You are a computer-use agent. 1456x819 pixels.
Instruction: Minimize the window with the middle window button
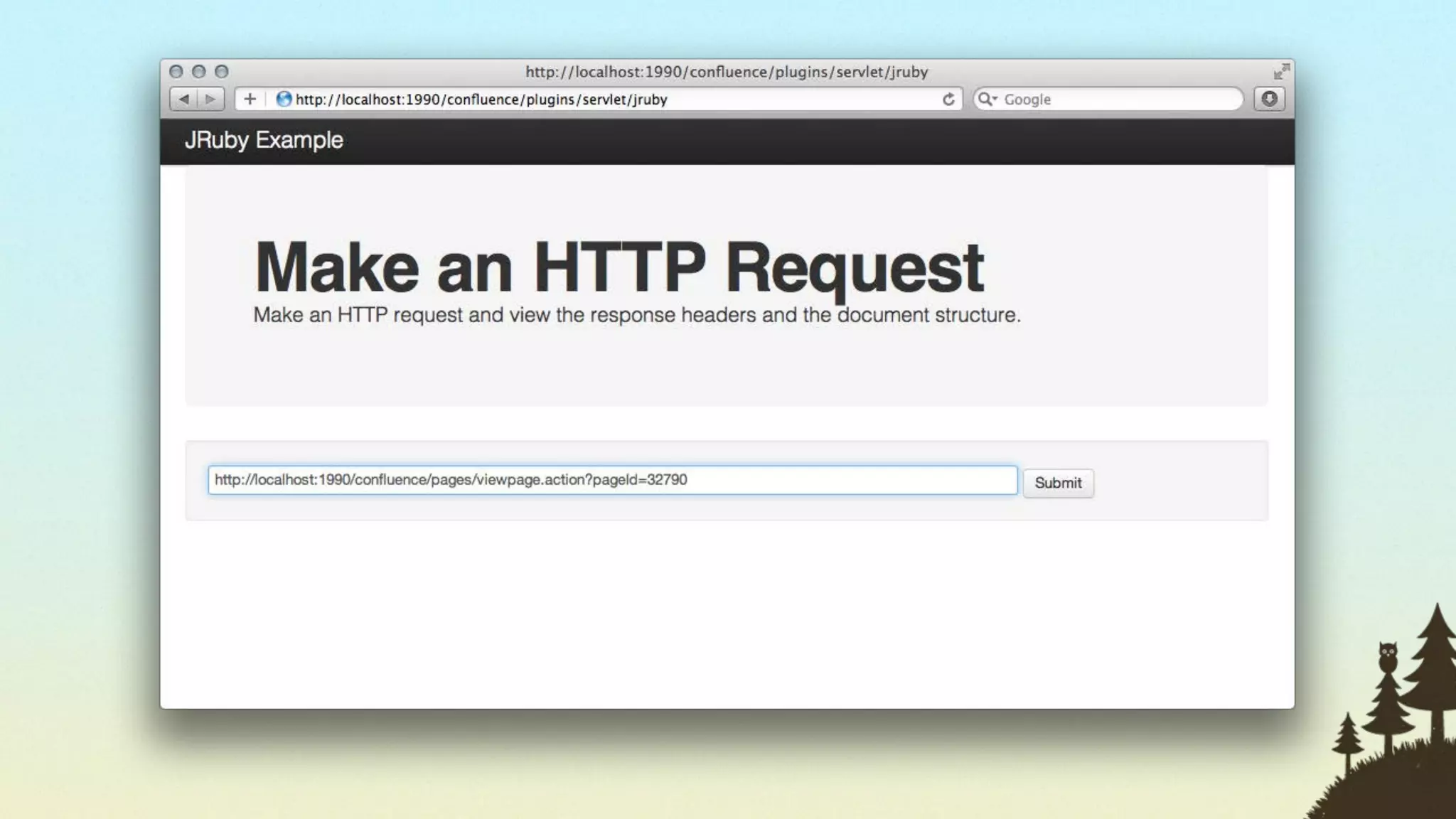(x=199, y=72)
